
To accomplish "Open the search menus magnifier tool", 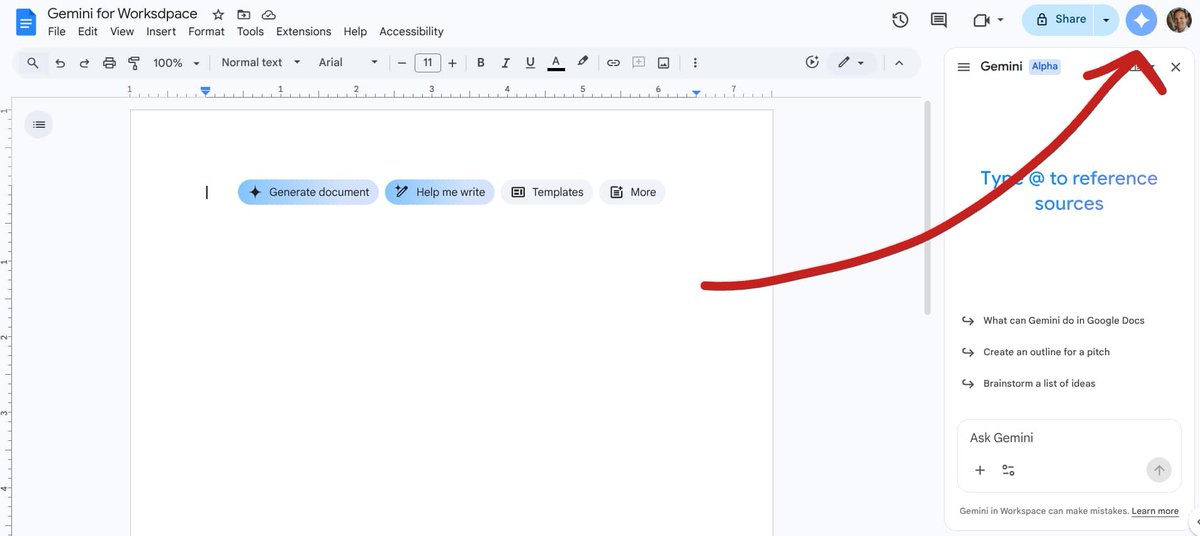I will [x=33, y=63].
